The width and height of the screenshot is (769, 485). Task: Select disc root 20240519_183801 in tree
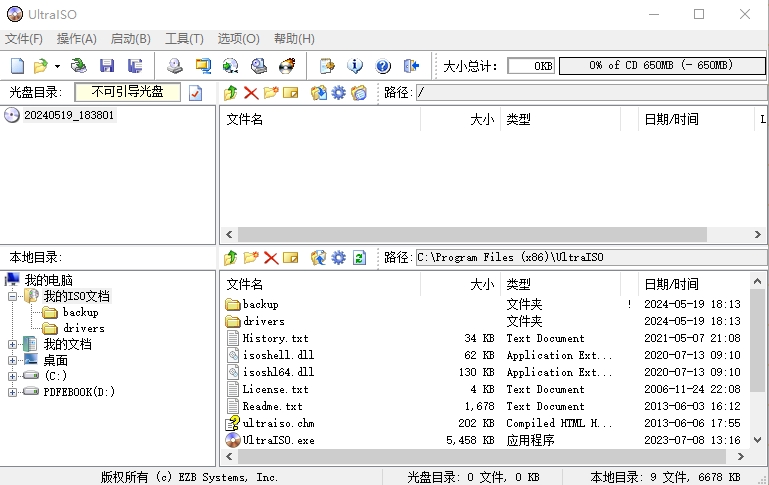pyautogui.click(x=69, y=115)
